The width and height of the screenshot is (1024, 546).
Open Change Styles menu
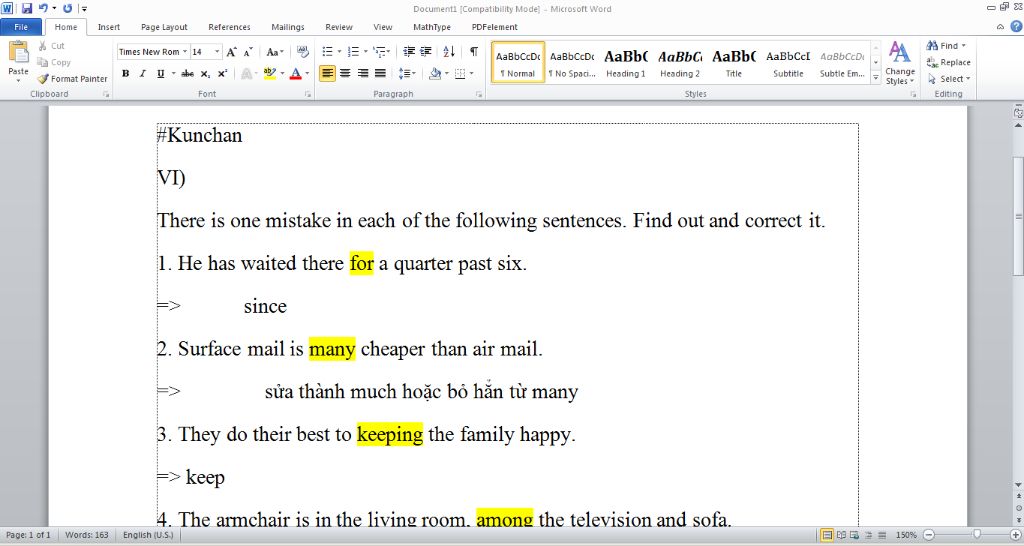tap(900, 63)
